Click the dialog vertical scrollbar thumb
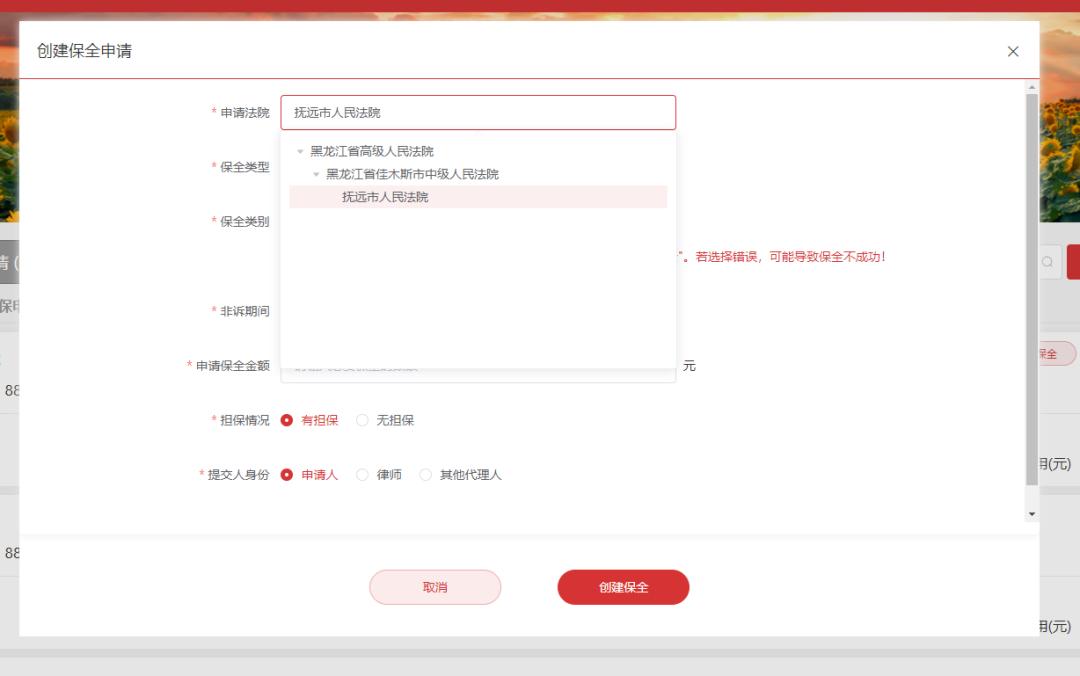This screenshot has height=676, width=1080. tap(1032, 289)
